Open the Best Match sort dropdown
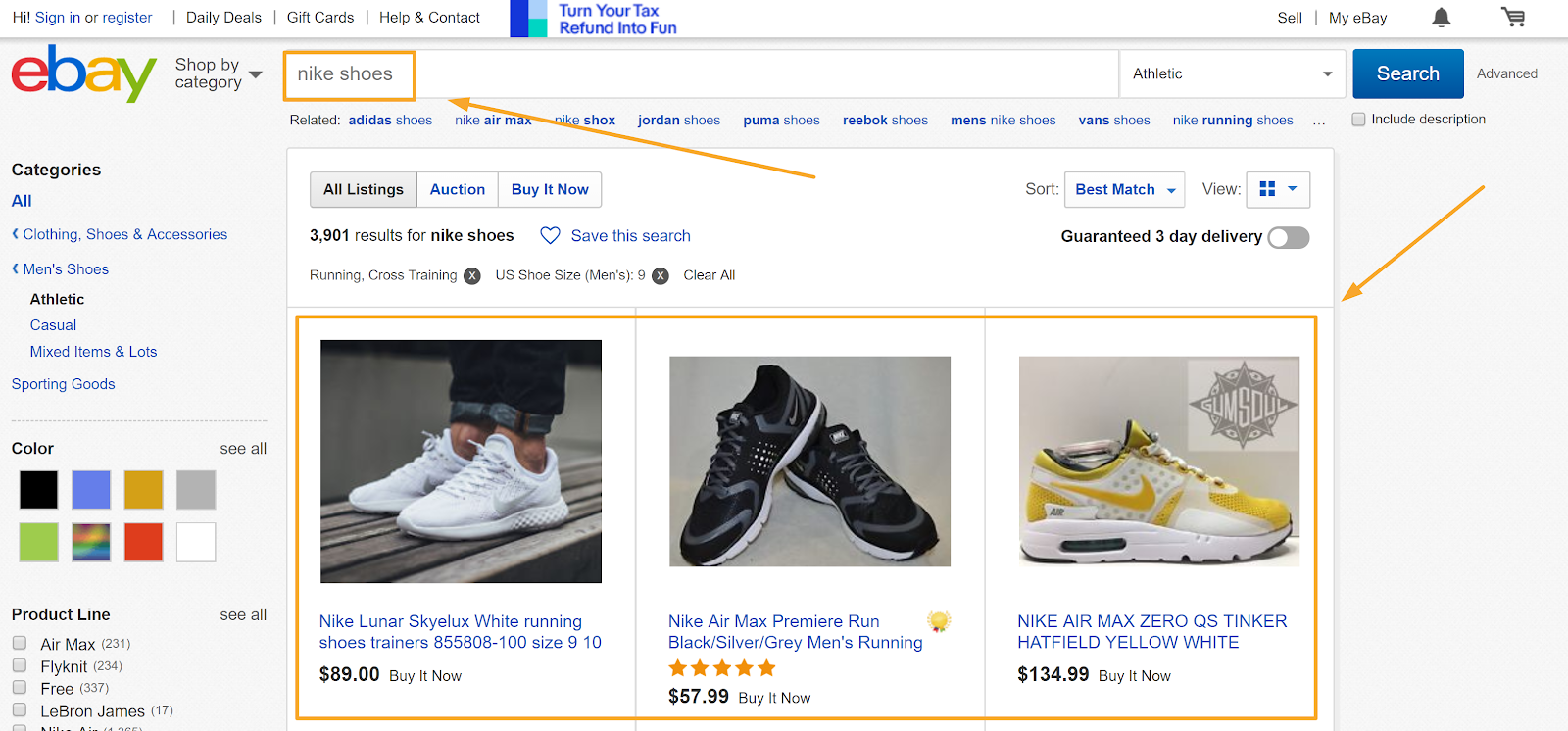The height and width of the screenshot is (731, 1568). (1124, 189)
